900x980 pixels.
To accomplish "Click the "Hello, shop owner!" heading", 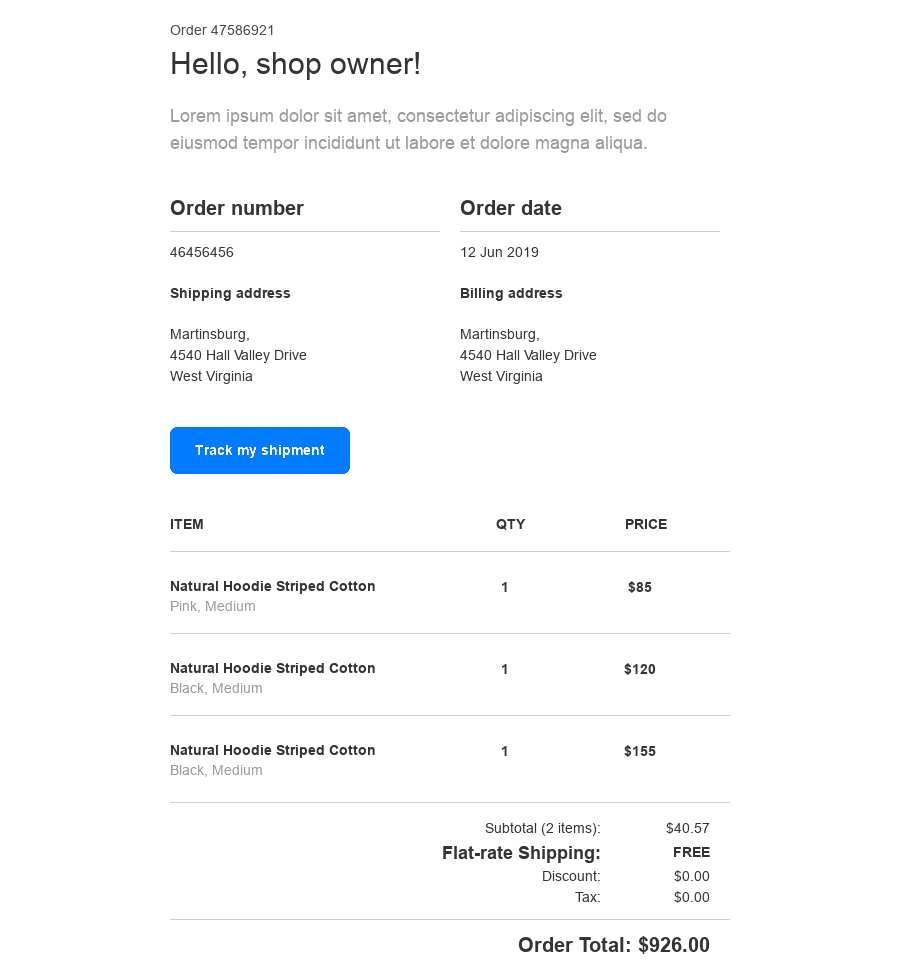I will point(295,64).
